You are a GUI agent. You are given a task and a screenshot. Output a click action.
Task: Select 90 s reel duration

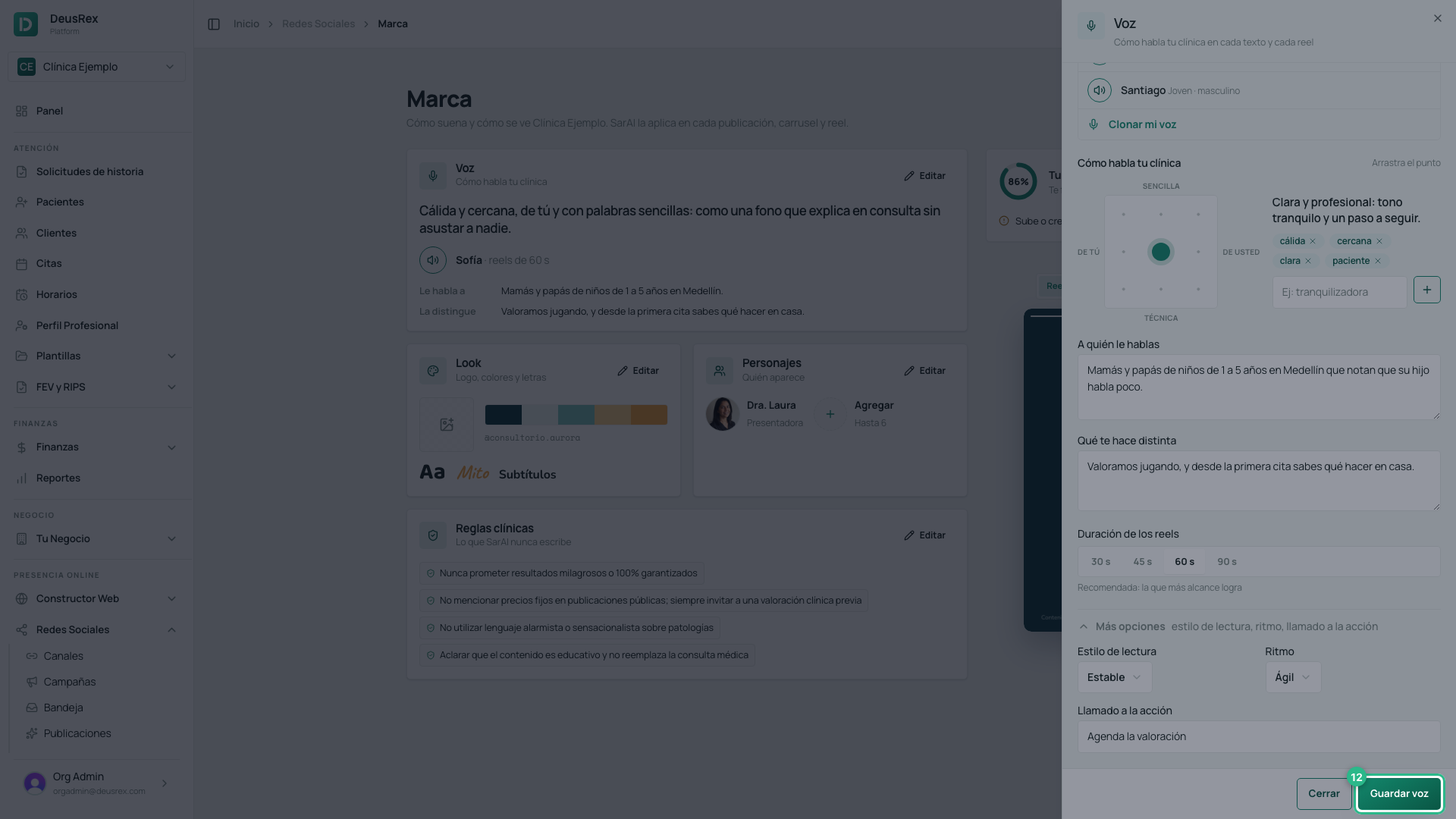click(x=1227, y=562)
